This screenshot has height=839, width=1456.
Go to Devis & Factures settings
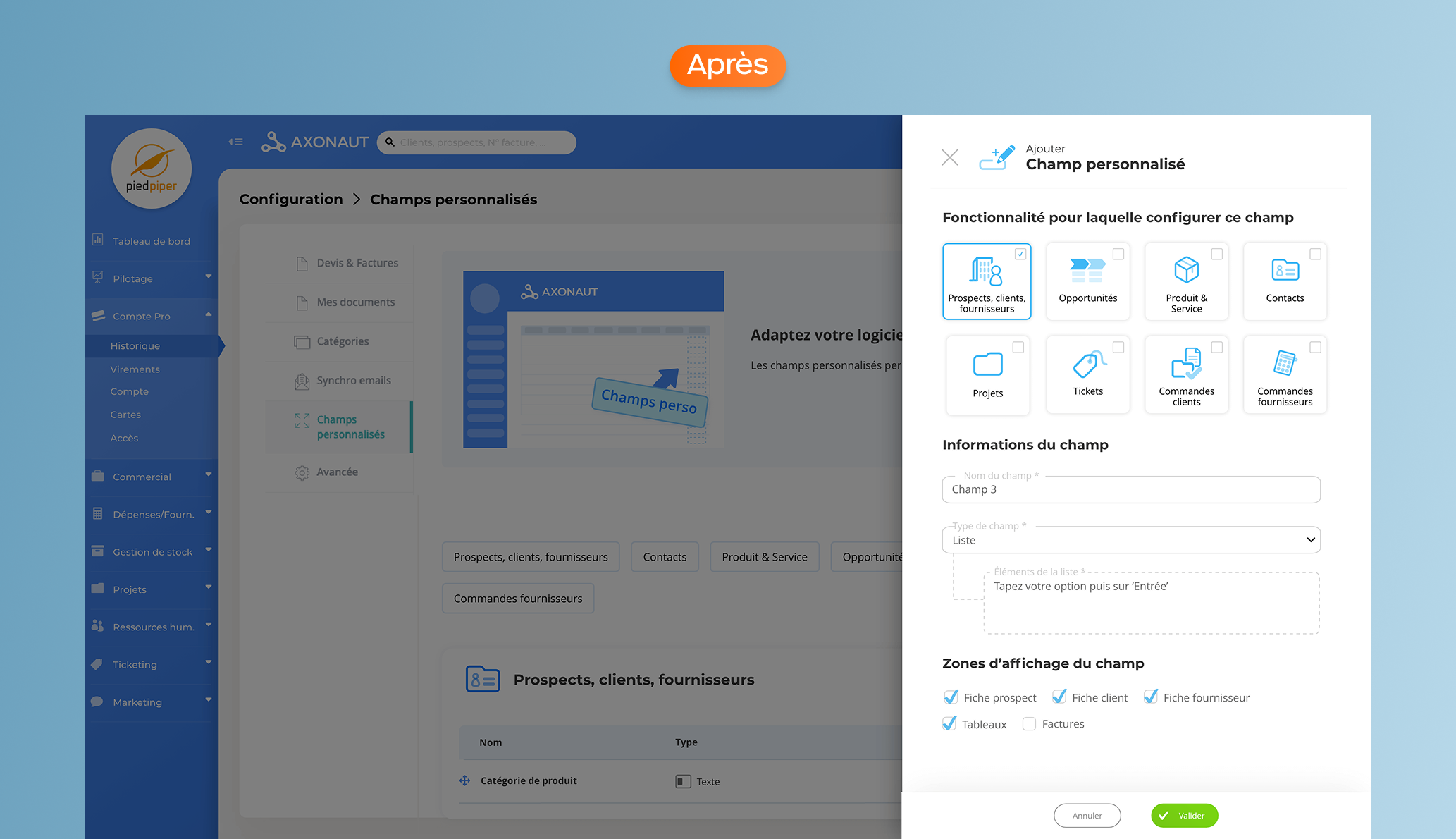click(x=357, y=263)
